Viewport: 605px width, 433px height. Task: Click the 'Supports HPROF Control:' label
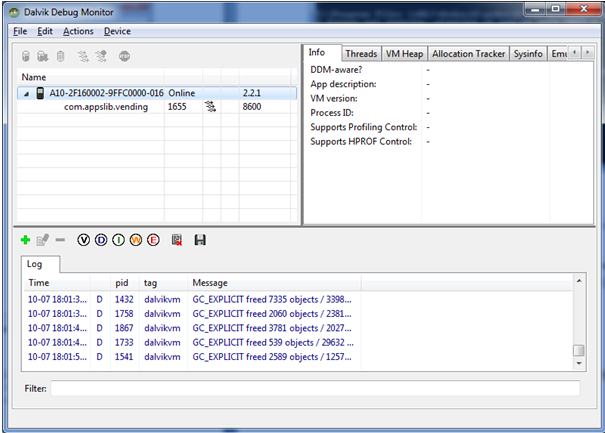pyautogui.click(x=361, y=142)
